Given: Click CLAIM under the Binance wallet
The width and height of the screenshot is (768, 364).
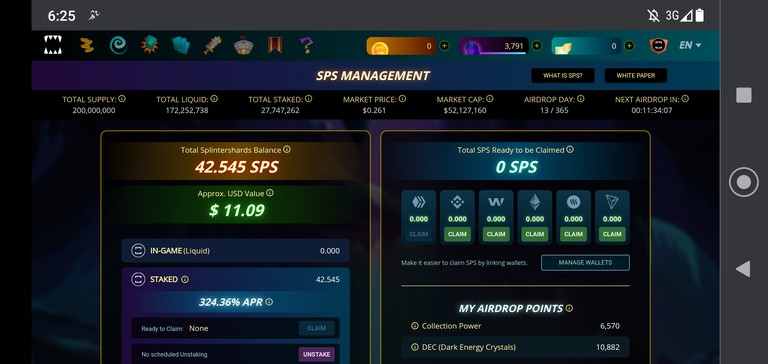Looking at the screenshot, I should (457, 234).
